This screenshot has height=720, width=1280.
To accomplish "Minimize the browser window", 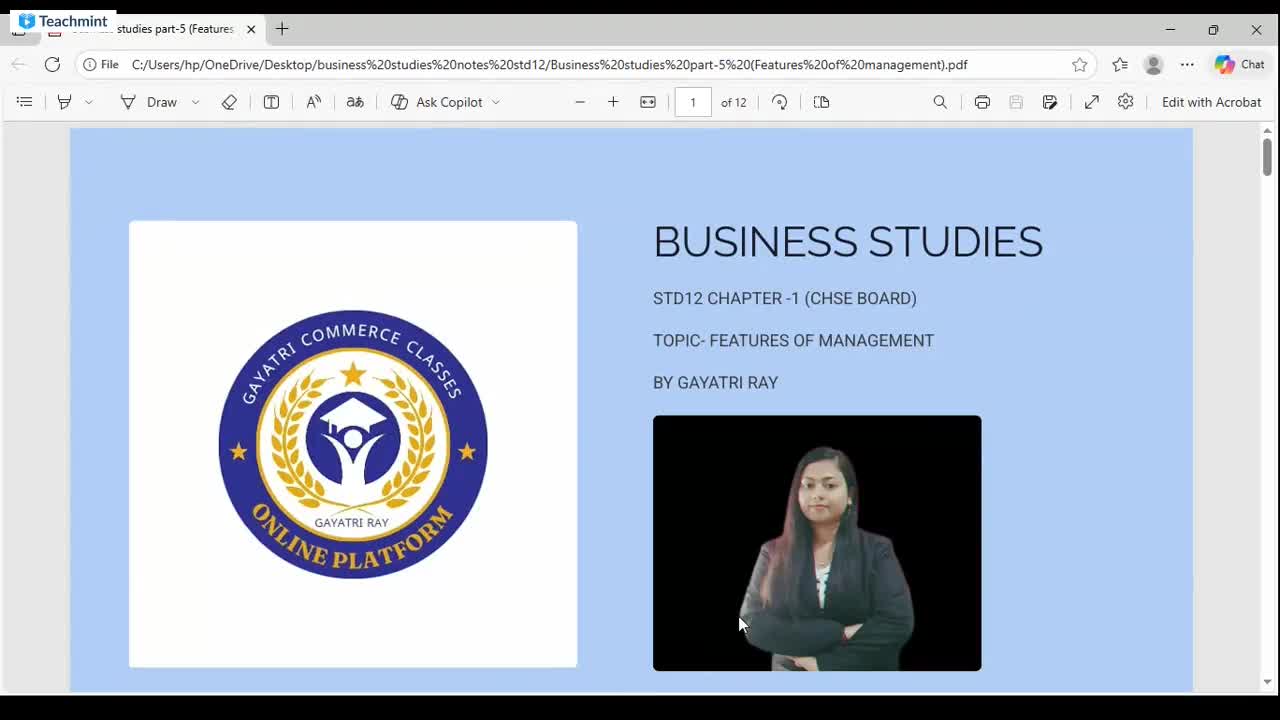I will pyautogui.click(x=1170, y=29).
